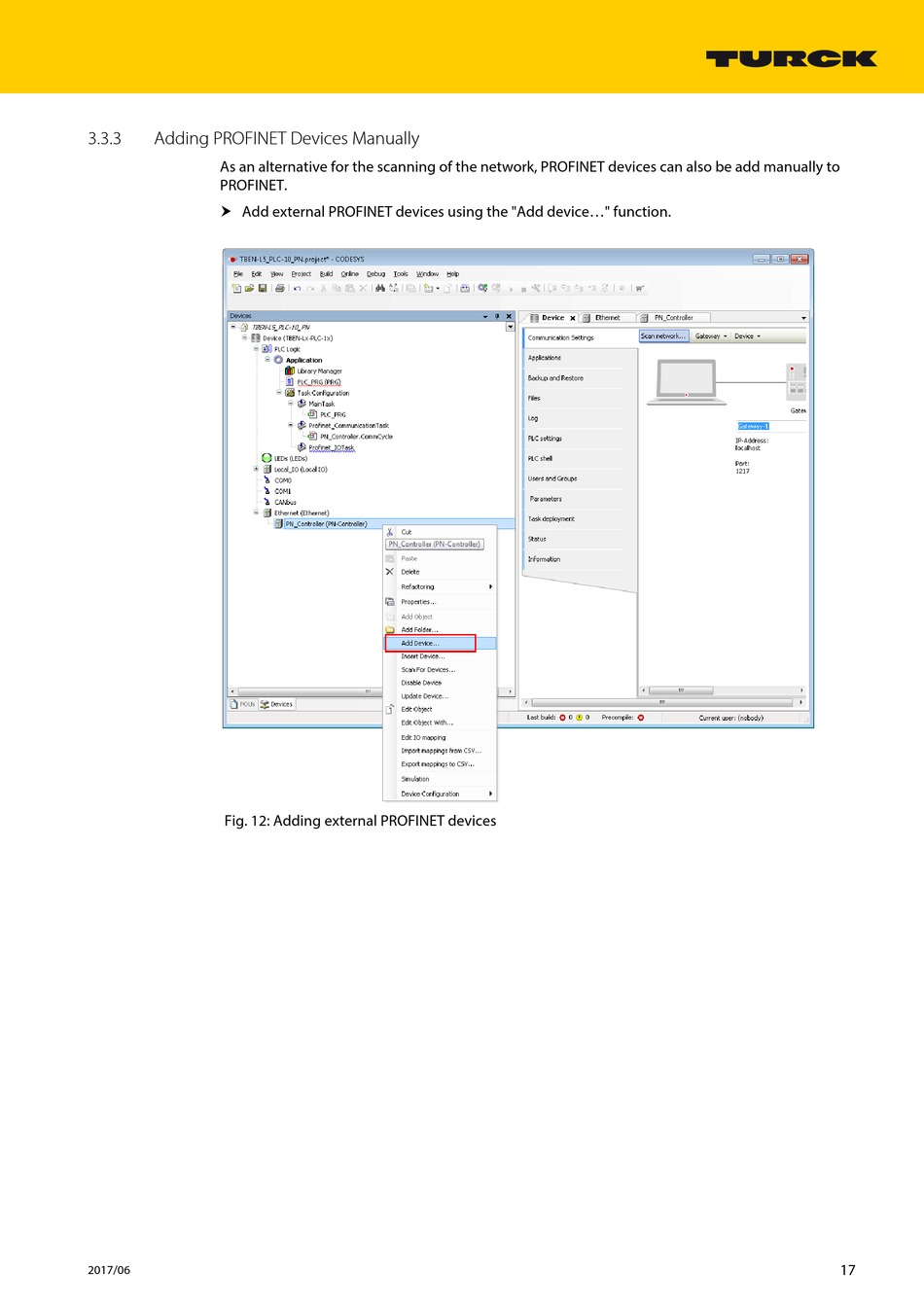The width and height of the screenshot is (924, 1307).
Task: Select PN_Controller.CommCycle tree item
Action: click(x=356, y=437)
